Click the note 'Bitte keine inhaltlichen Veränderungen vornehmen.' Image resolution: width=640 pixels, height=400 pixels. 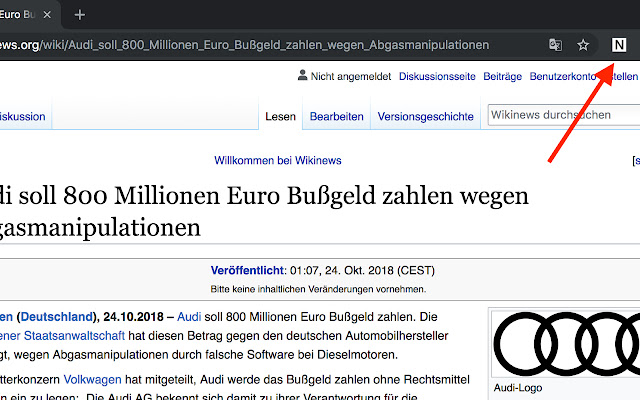tap(318, 289)
